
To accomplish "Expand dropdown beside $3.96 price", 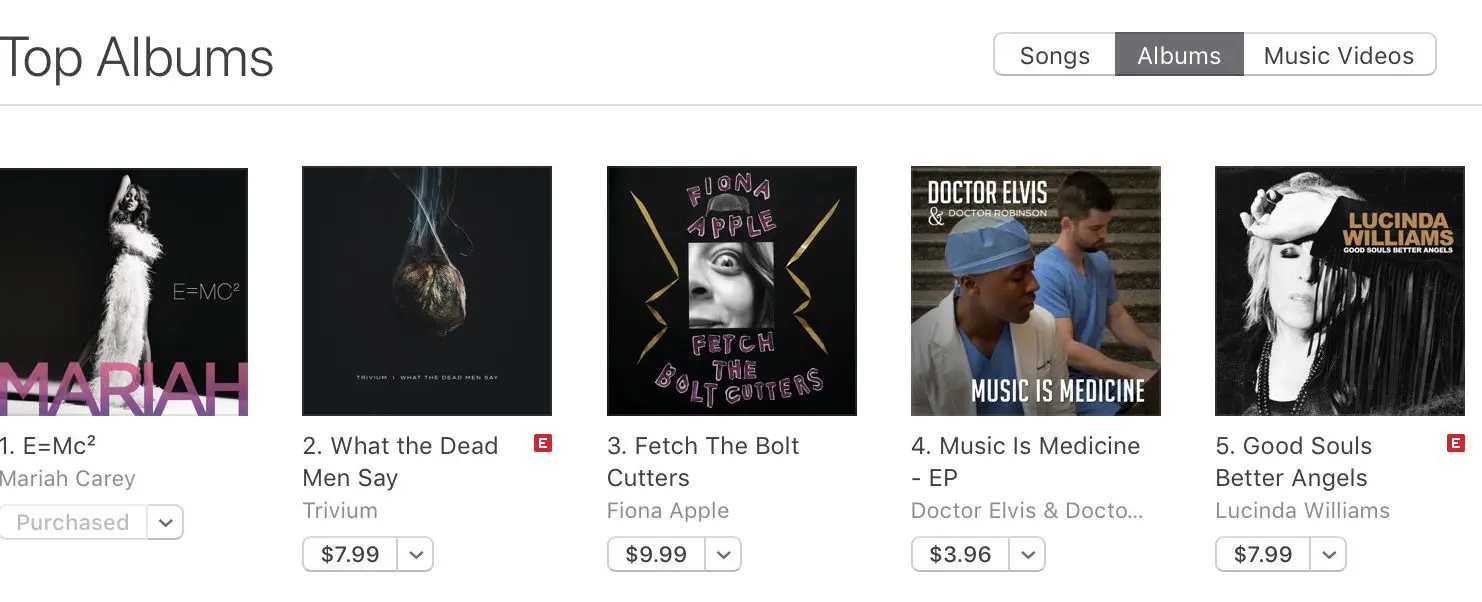I will tap(1028, 554).
